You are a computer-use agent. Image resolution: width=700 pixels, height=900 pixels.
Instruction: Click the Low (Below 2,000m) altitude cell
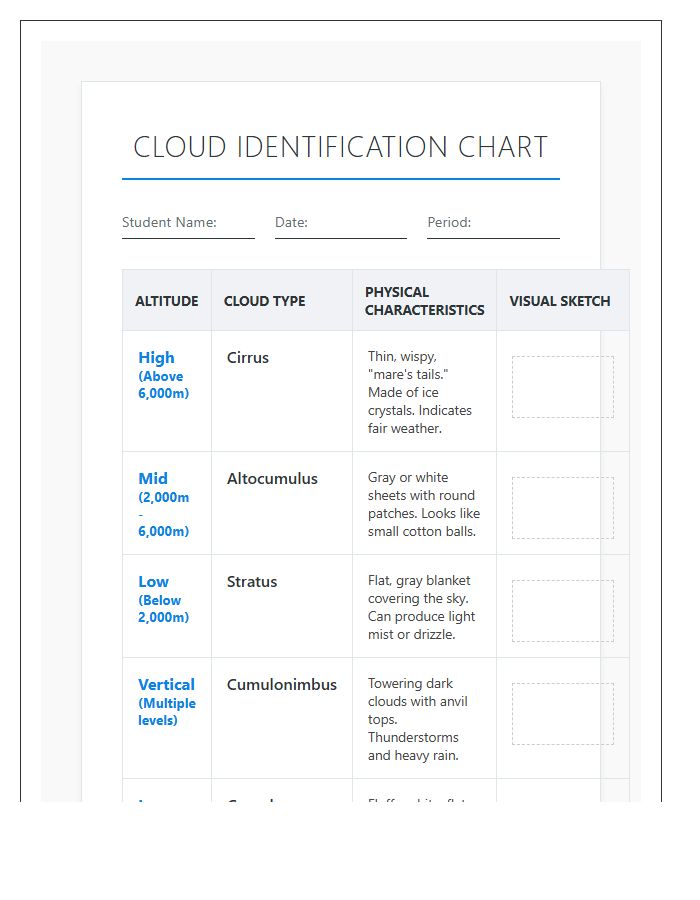click(167, 607)
